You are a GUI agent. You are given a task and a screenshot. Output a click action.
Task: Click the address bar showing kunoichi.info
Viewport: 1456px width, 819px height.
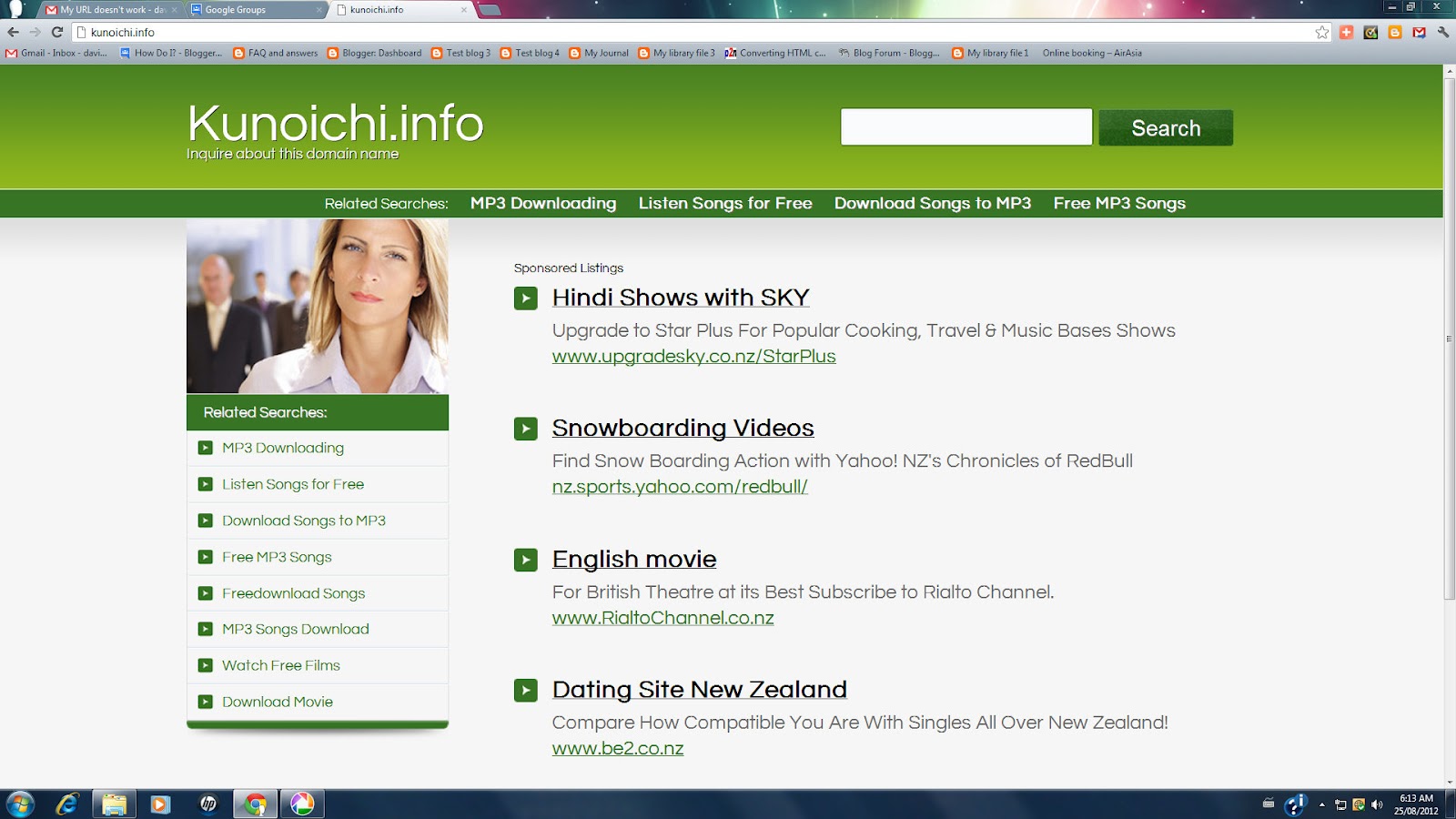coord(701,32)
